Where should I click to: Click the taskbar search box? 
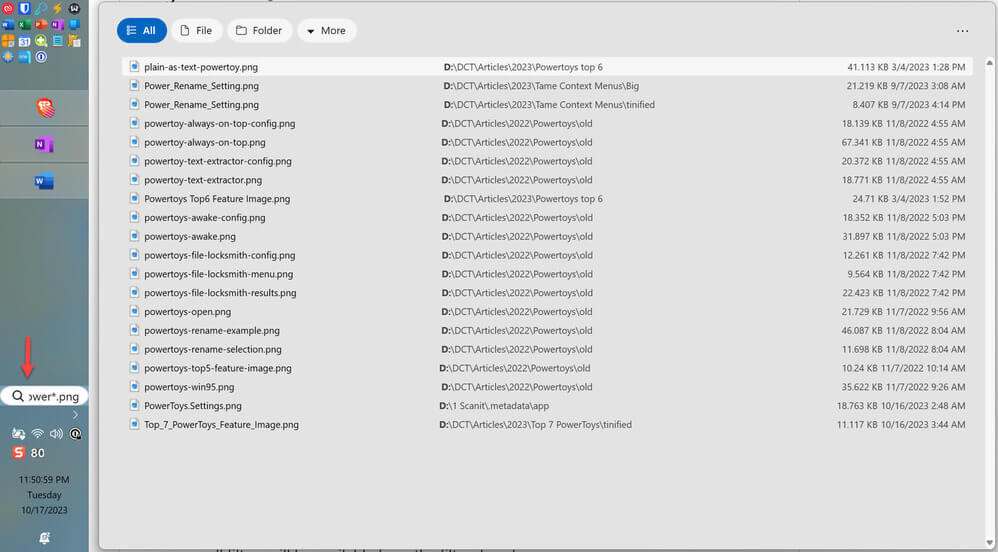(x=44, y=396)
